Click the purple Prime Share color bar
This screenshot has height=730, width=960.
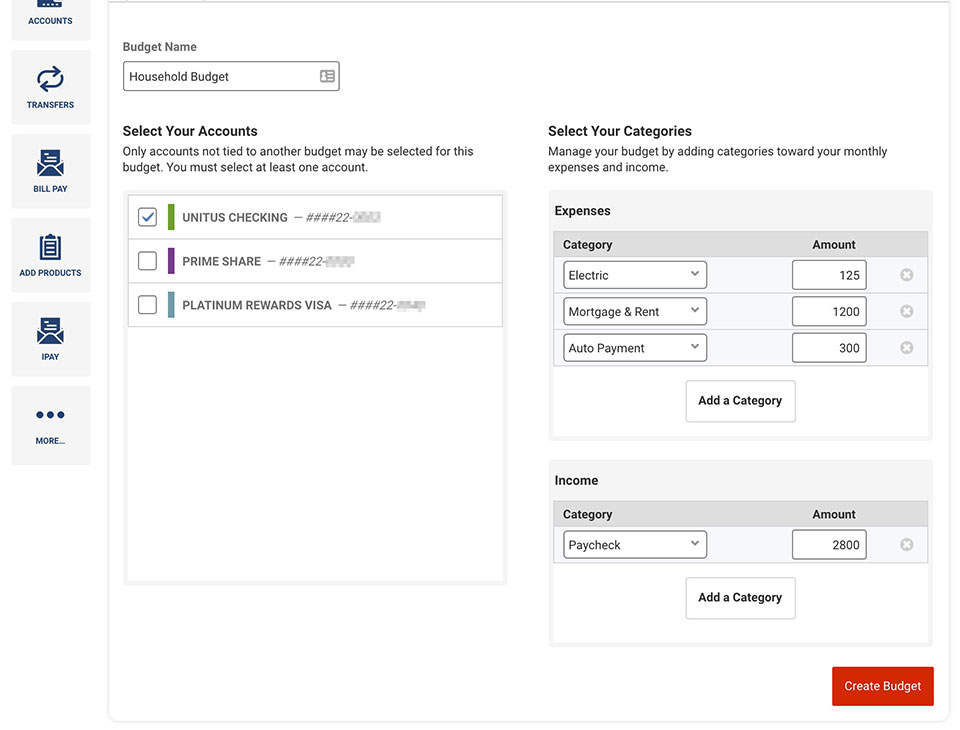[x=171, y=261]
